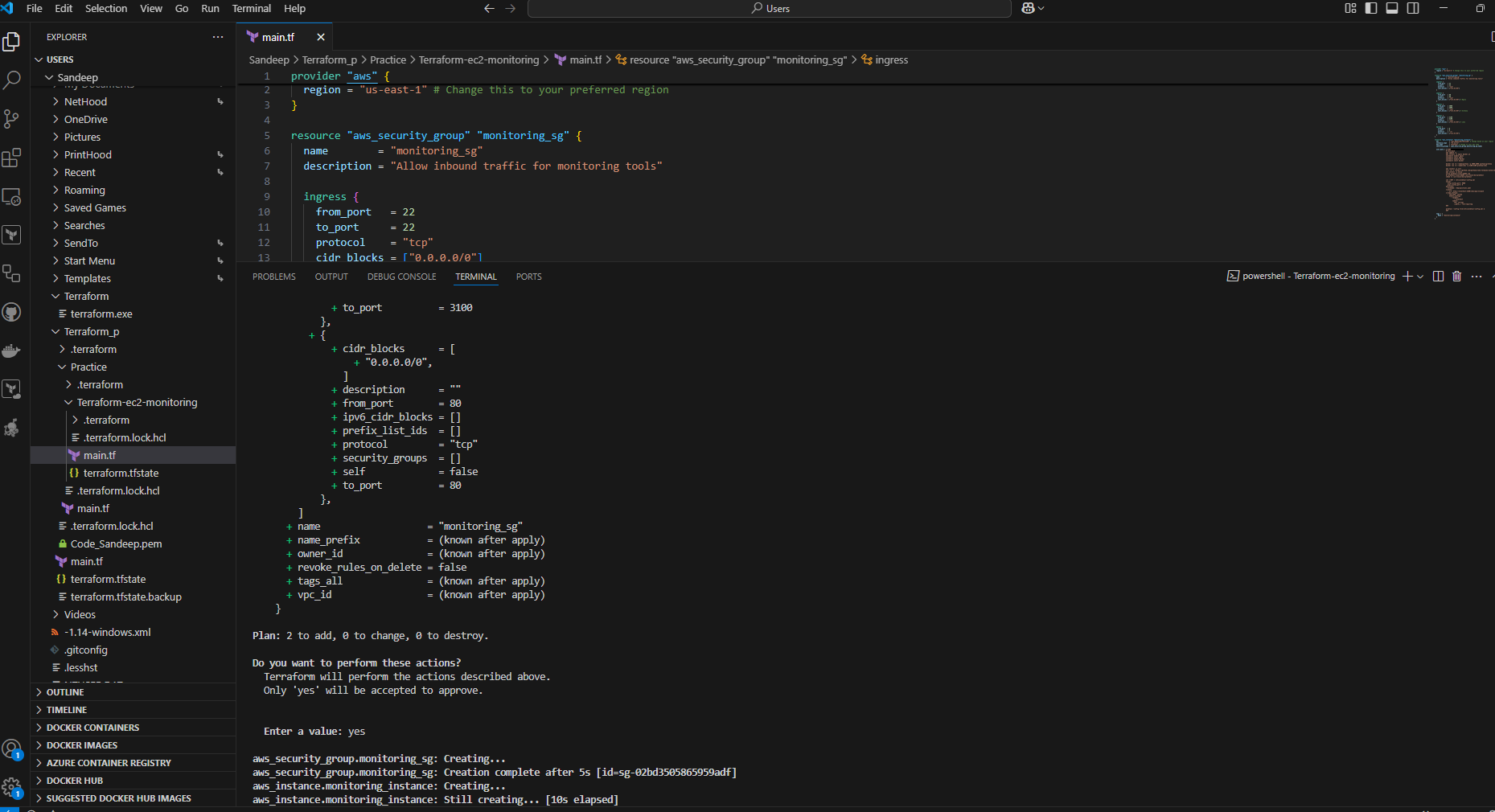Open the Extensions view
The height and width of the screenshot is (812, 1495).
(x=11, y=158)
